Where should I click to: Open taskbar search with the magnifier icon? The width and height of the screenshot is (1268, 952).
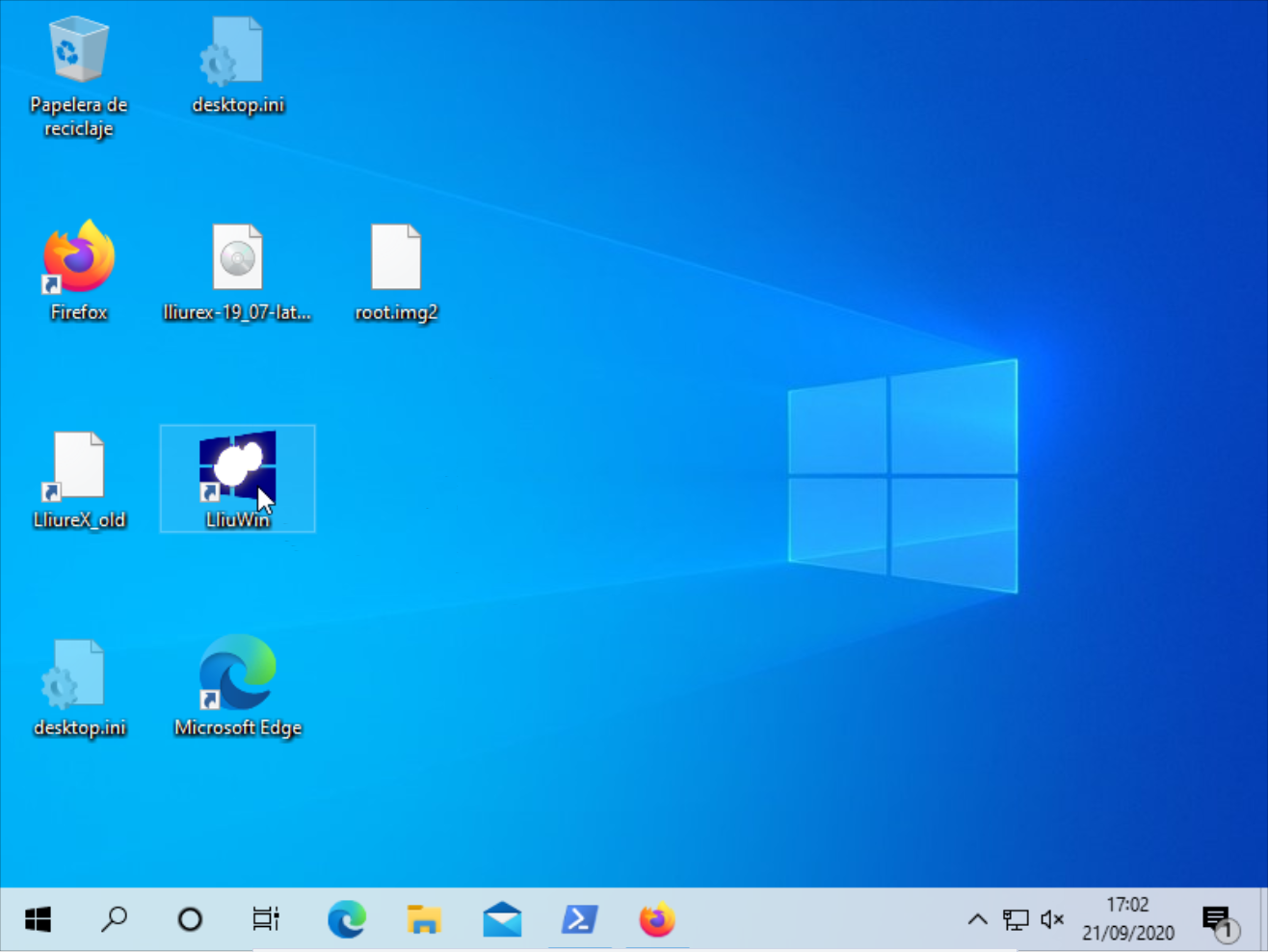pos(114,920)
